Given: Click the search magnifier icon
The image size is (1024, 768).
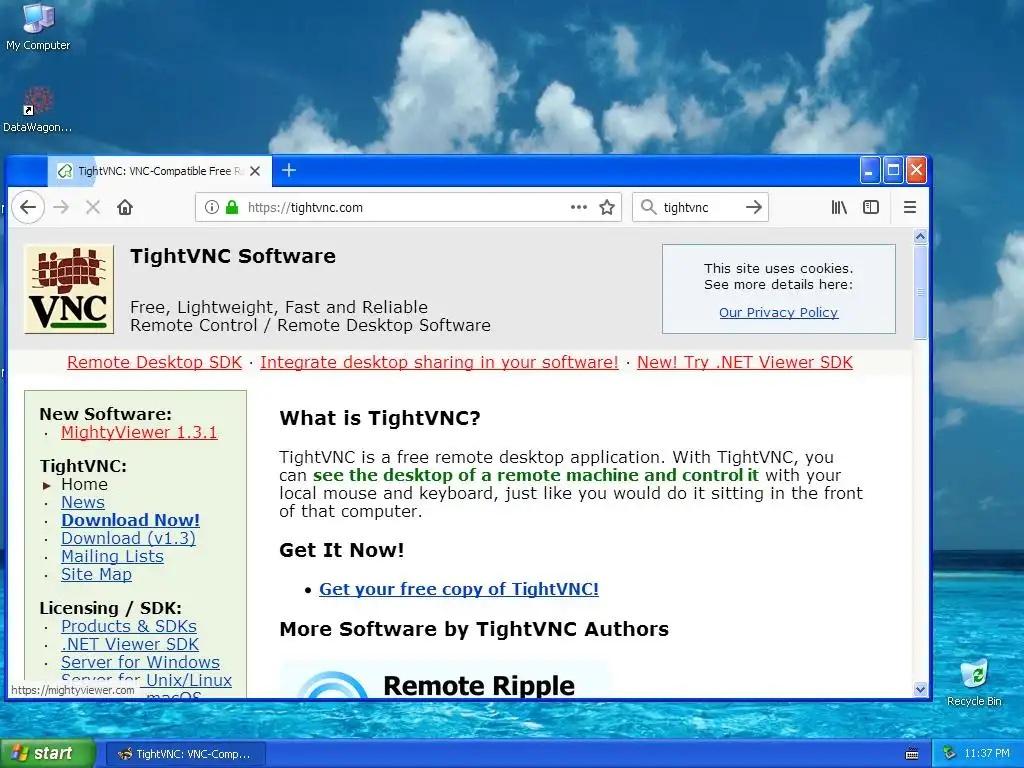Looking at the screenshot, I should [x=648, y=207].
